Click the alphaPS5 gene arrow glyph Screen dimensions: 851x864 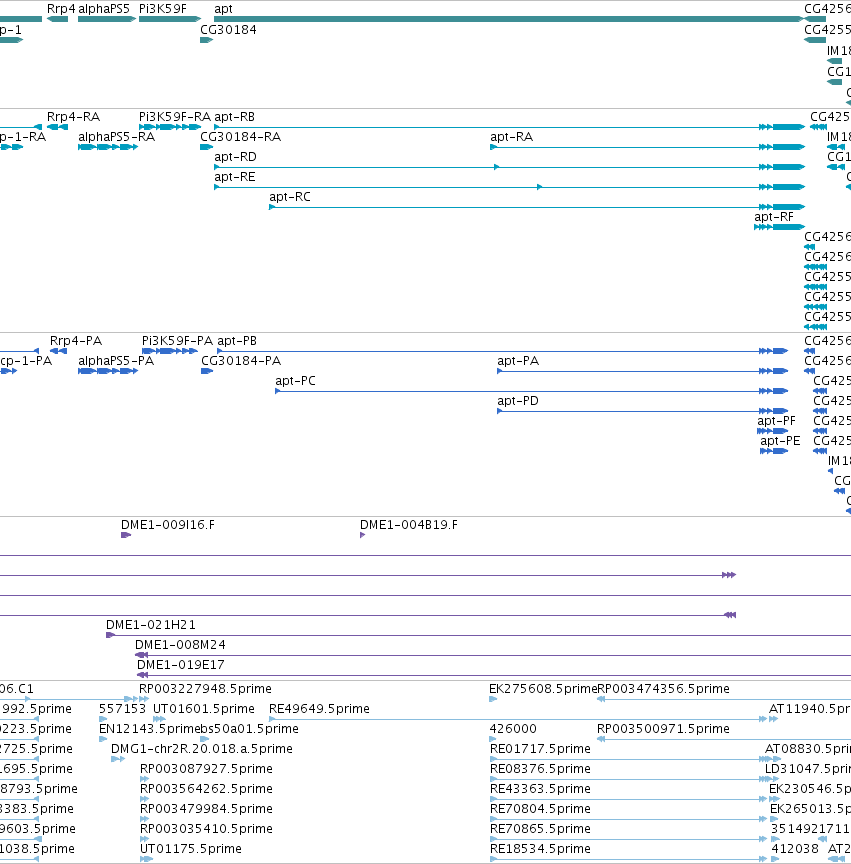(x=107, y=19)
